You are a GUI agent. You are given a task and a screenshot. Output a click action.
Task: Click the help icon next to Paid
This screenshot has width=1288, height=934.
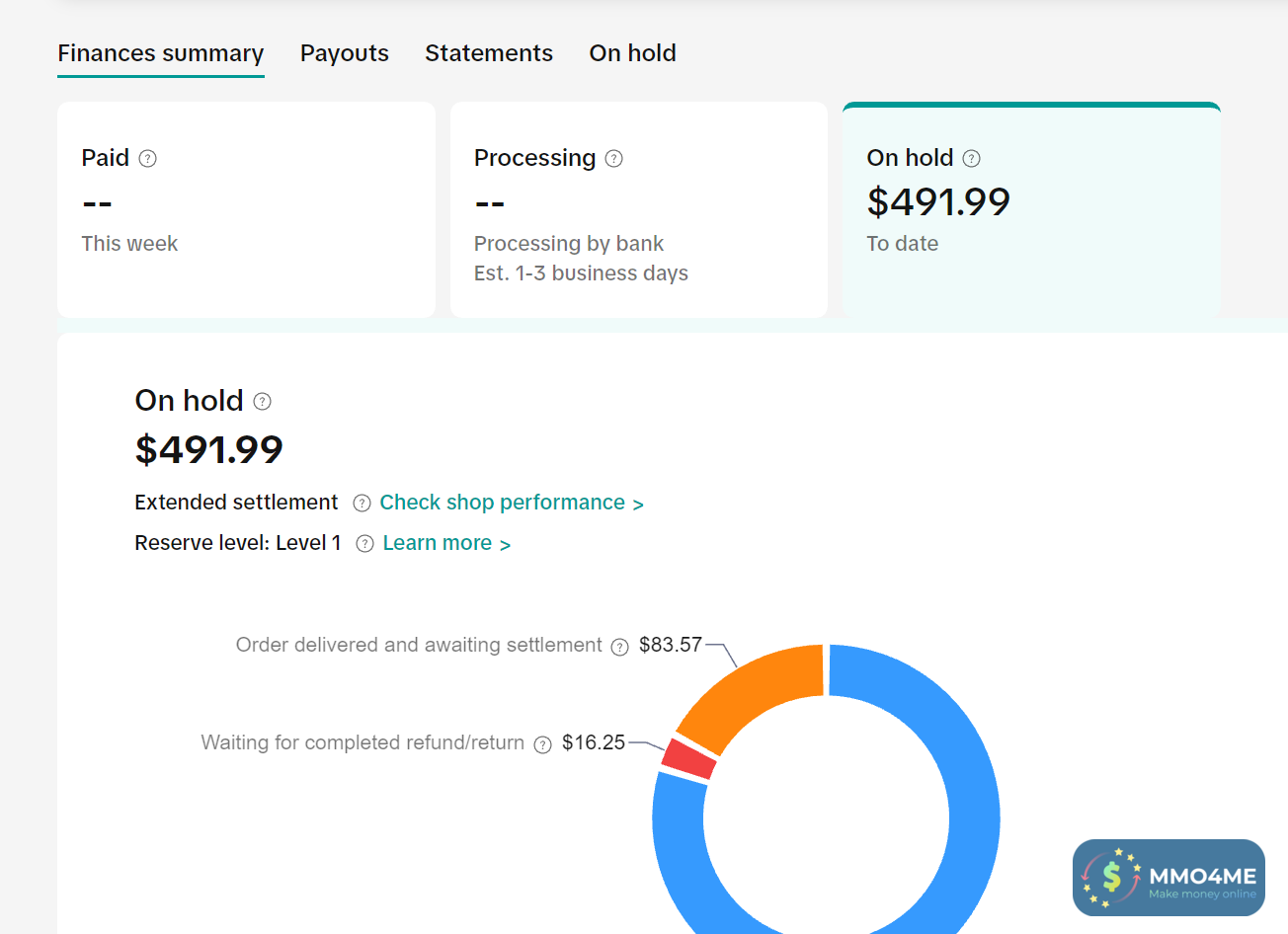[148, 159]
